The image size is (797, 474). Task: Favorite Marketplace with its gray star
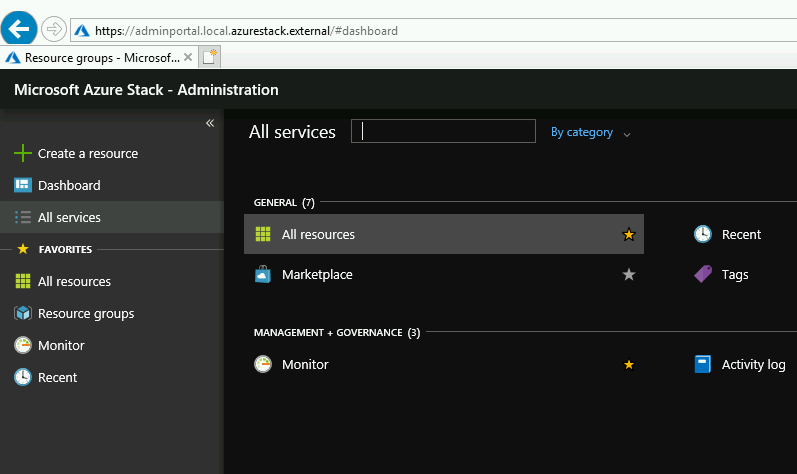tap(629, 275)
